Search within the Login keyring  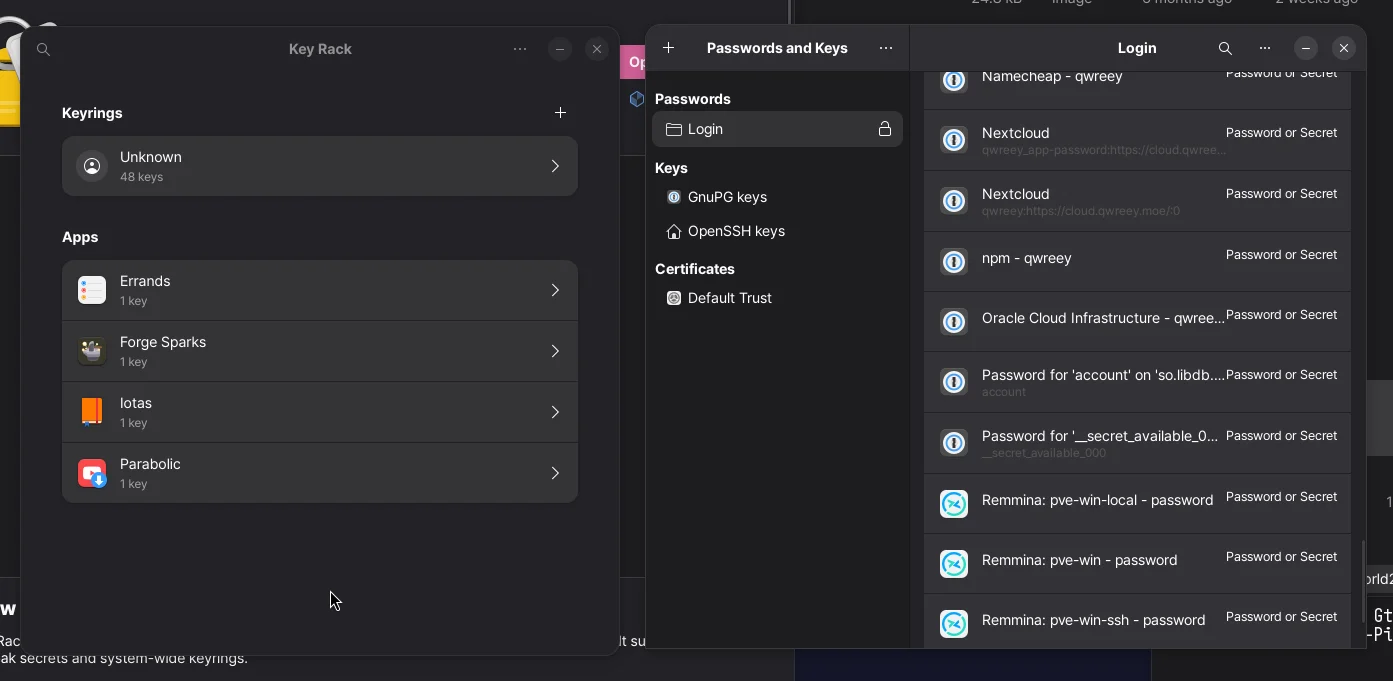click(1225, 48)
